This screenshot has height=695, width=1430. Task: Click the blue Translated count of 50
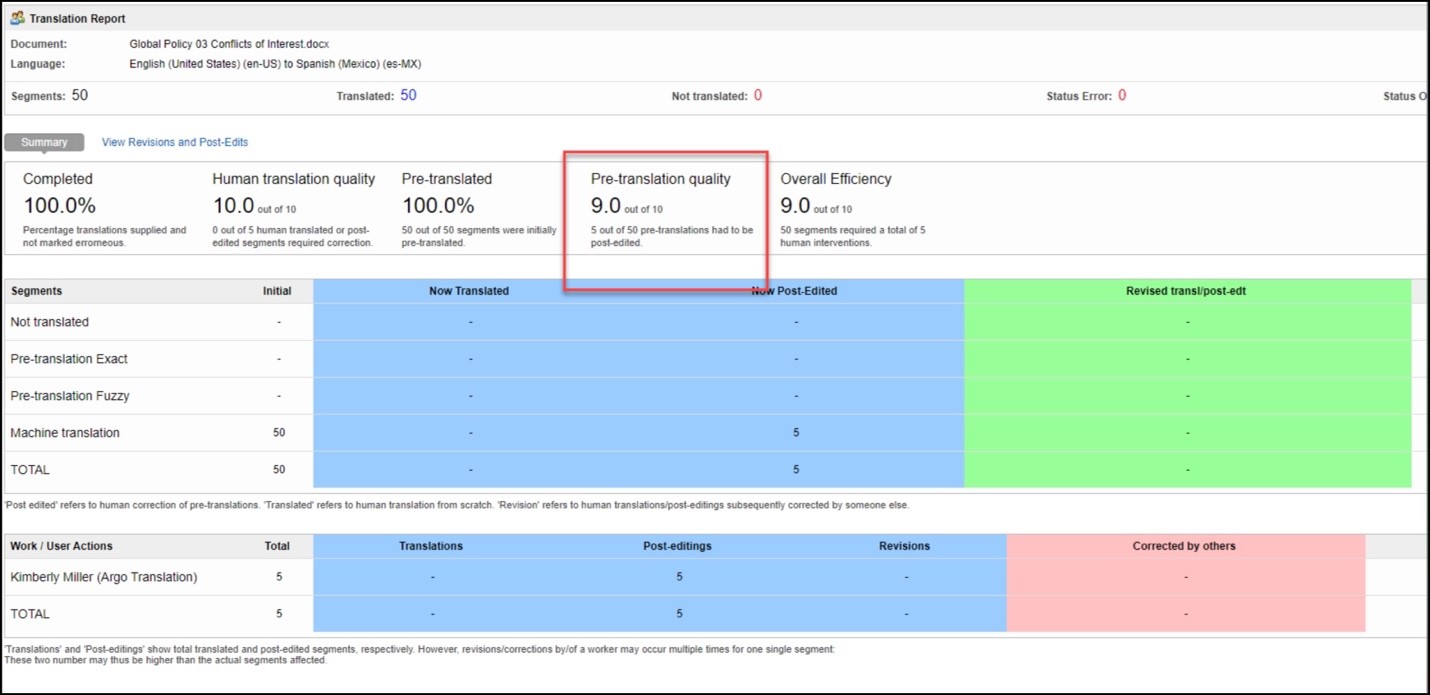point(408,95)
